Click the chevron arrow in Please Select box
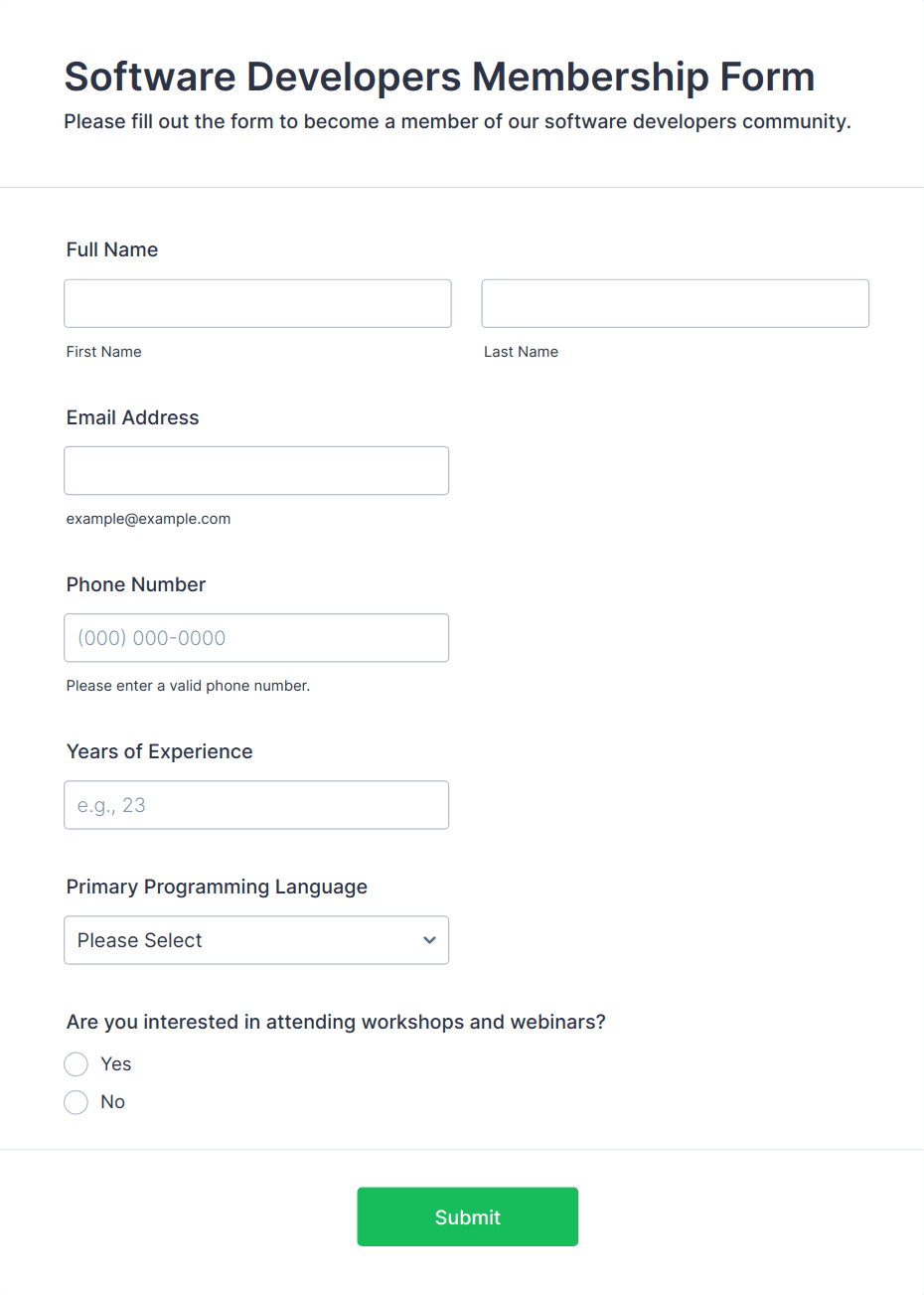 429,940
